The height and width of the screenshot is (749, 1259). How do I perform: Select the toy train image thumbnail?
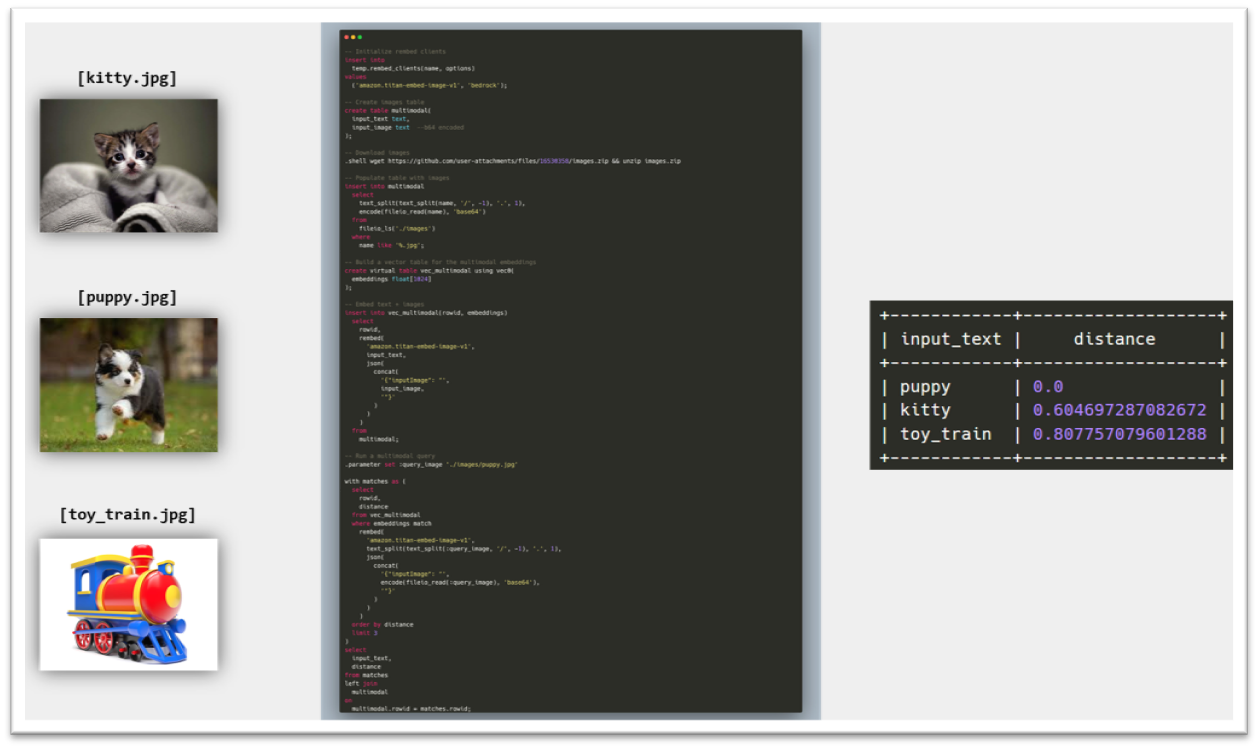pos(128,604)
